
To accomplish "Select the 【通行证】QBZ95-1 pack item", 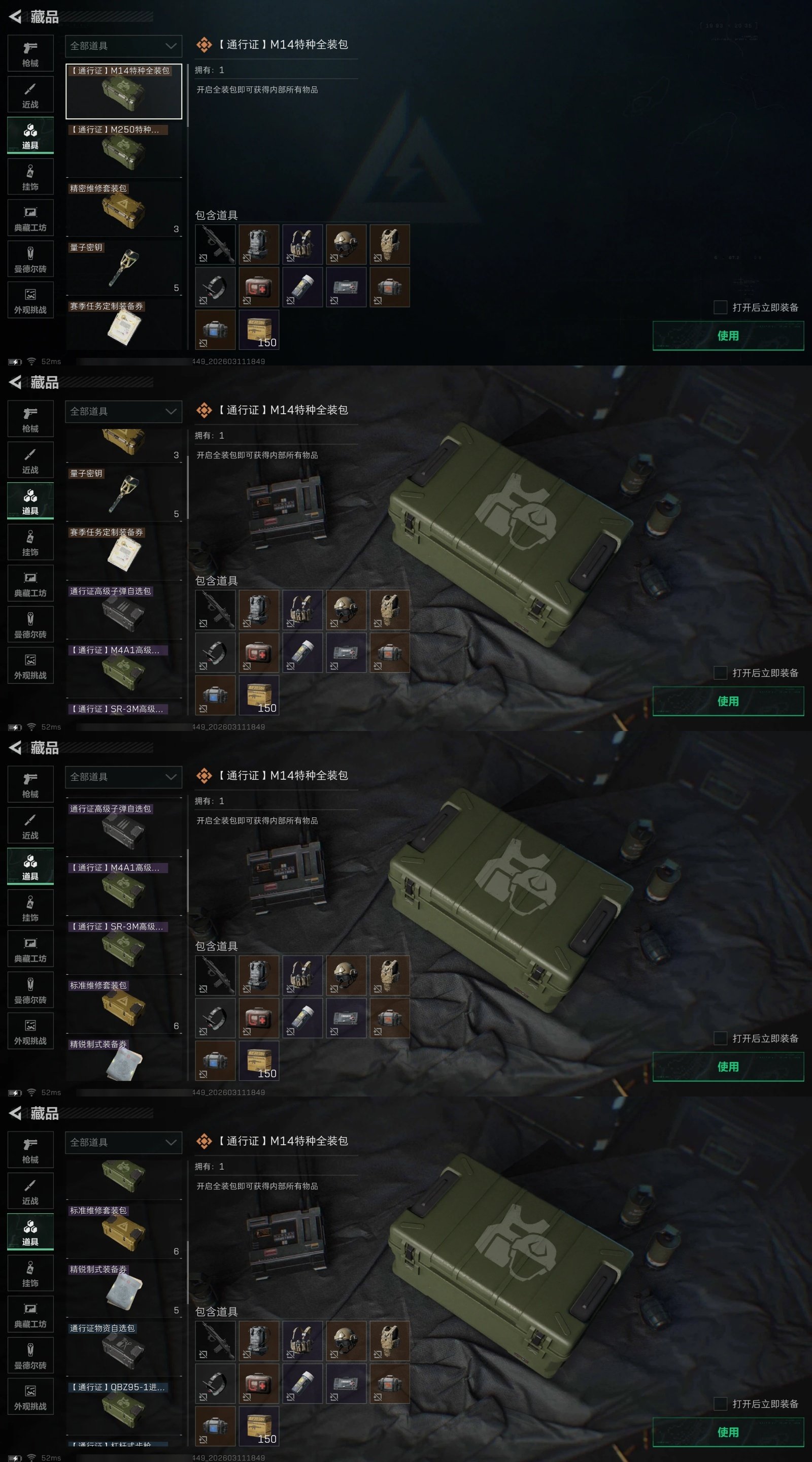I will [x=124, y=1408].
